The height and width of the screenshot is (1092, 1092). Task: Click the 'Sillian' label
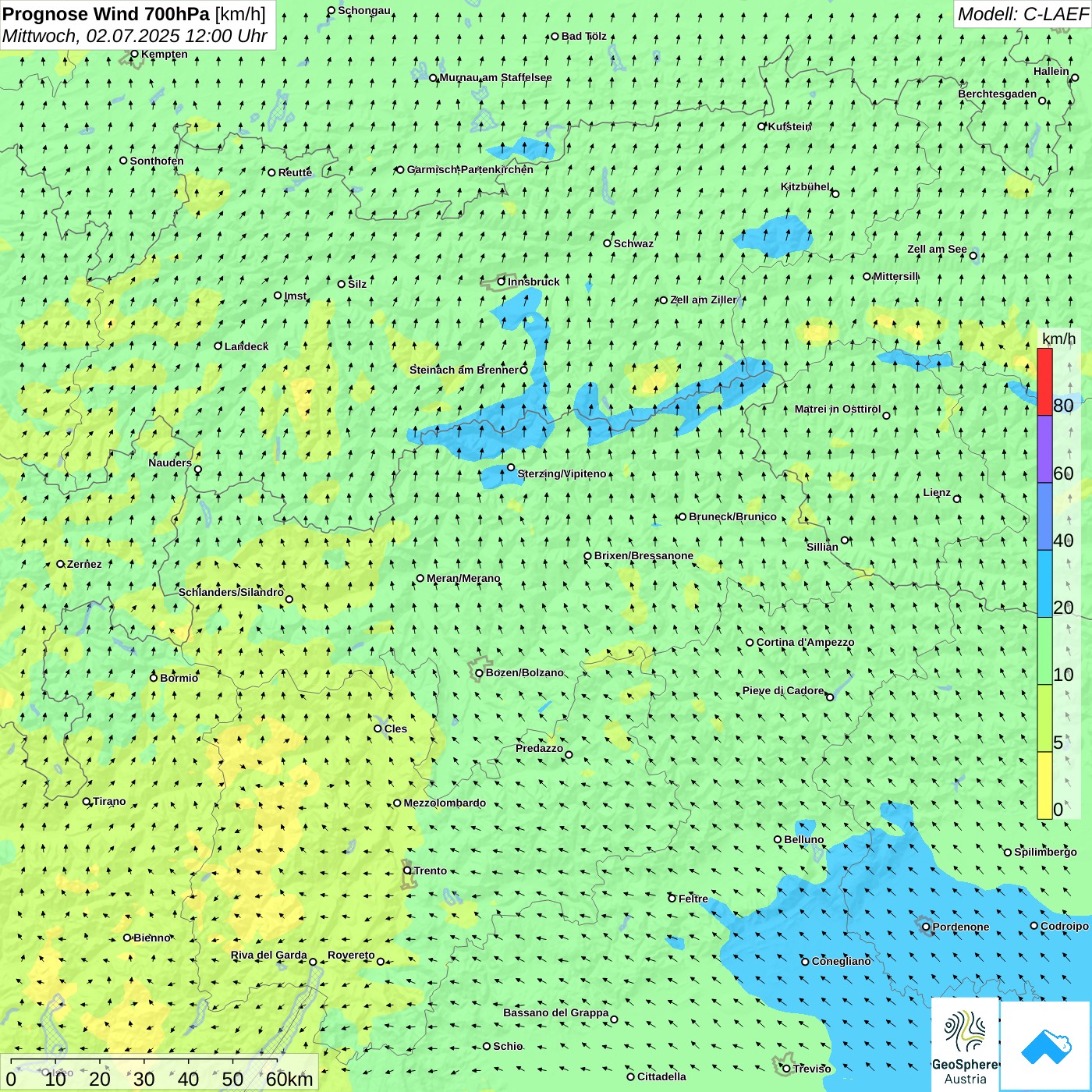click(822, 547)
